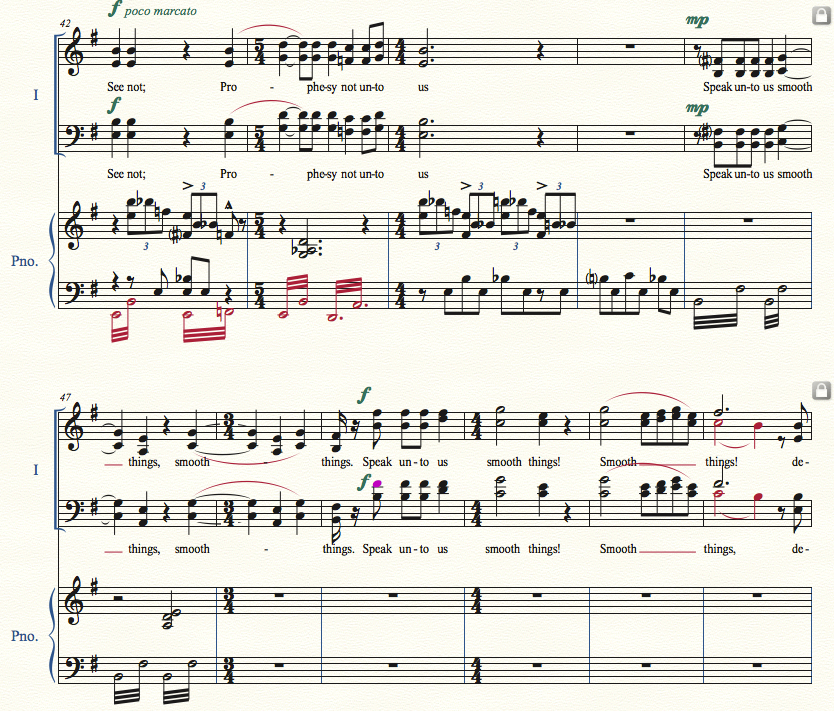
Task: Select the whole rest in measure 45 top staff
Action: tap(630, 46)
